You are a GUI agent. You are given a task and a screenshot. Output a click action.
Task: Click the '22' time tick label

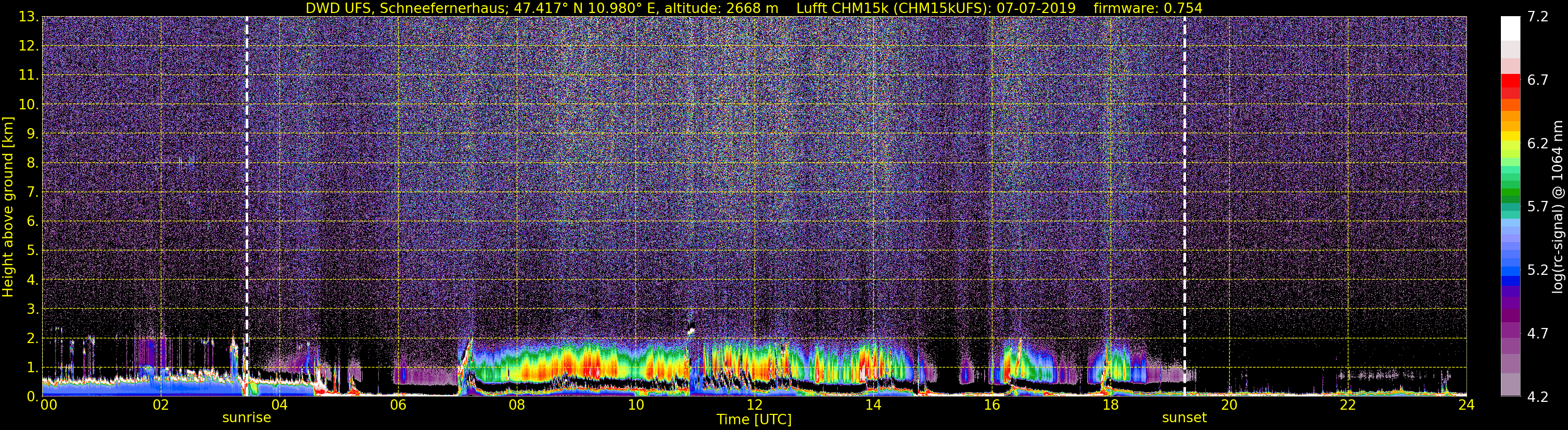1348,406
